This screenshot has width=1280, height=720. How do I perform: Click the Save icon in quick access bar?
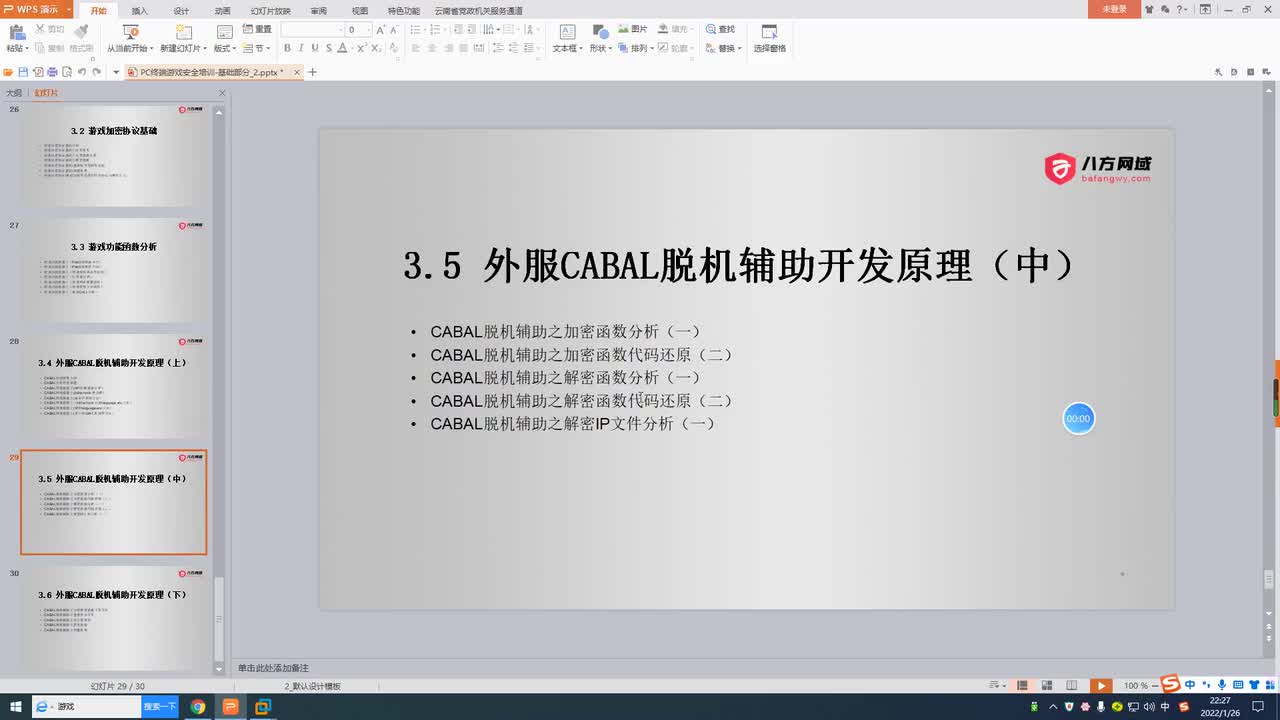point(23,72)
